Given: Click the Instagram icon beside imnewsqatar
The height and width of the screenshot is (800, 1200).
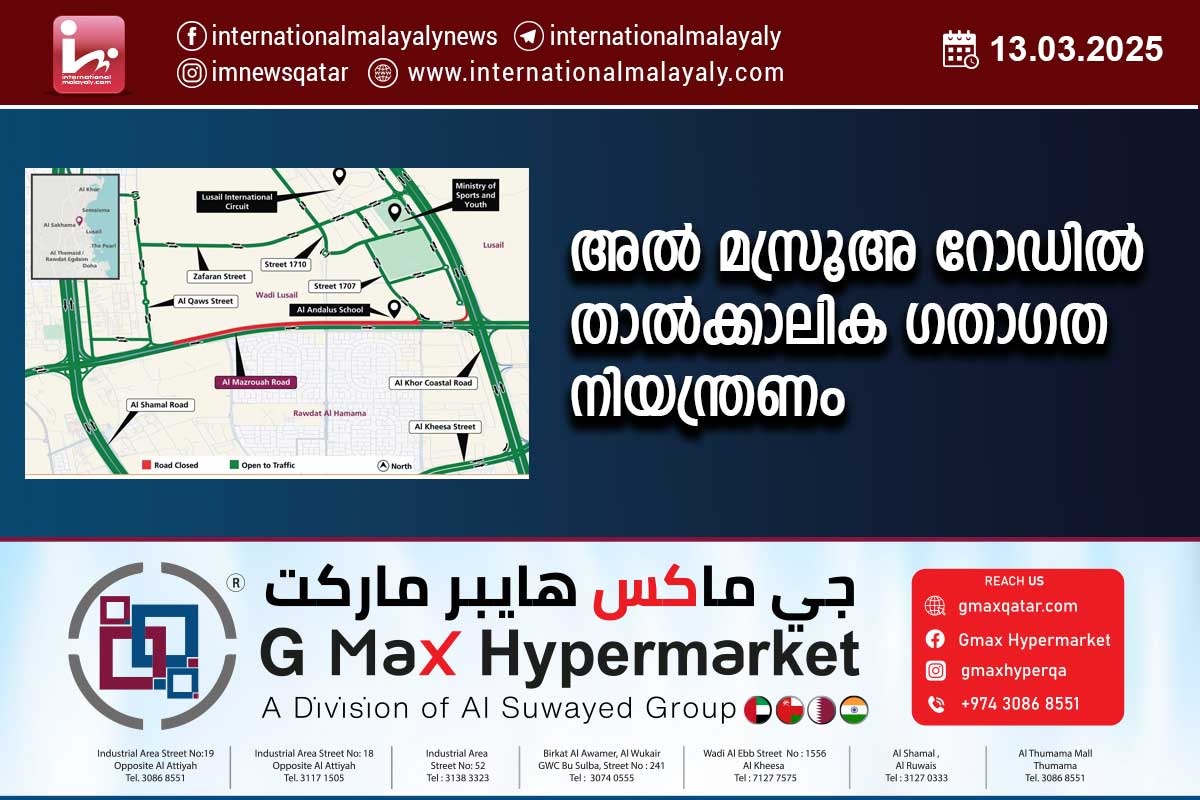Looking at the screenshot, I should (x=192, y=73).
